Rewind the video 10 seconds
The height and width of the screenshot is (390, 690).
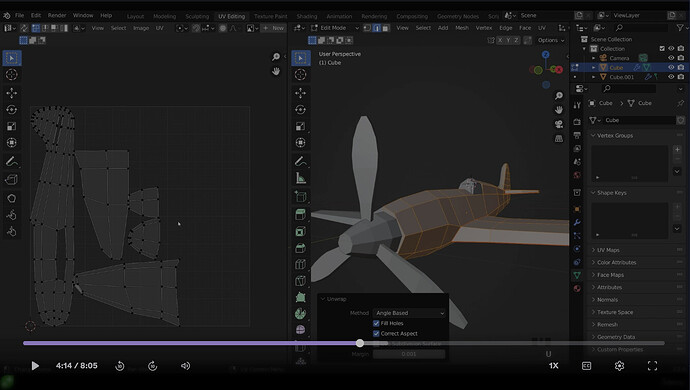click(120, 366)
